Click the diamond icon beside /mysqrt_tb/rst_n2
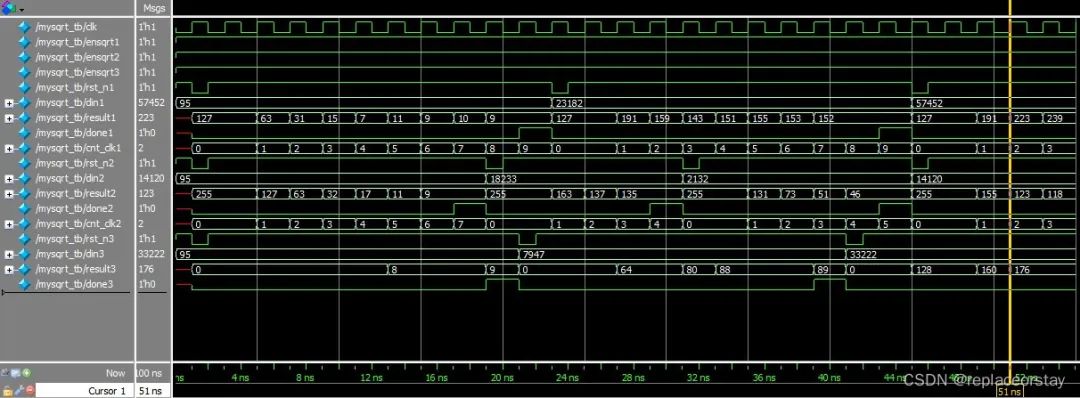Image resolution: width=1080 pixels, height=398 pixels. 25,163
